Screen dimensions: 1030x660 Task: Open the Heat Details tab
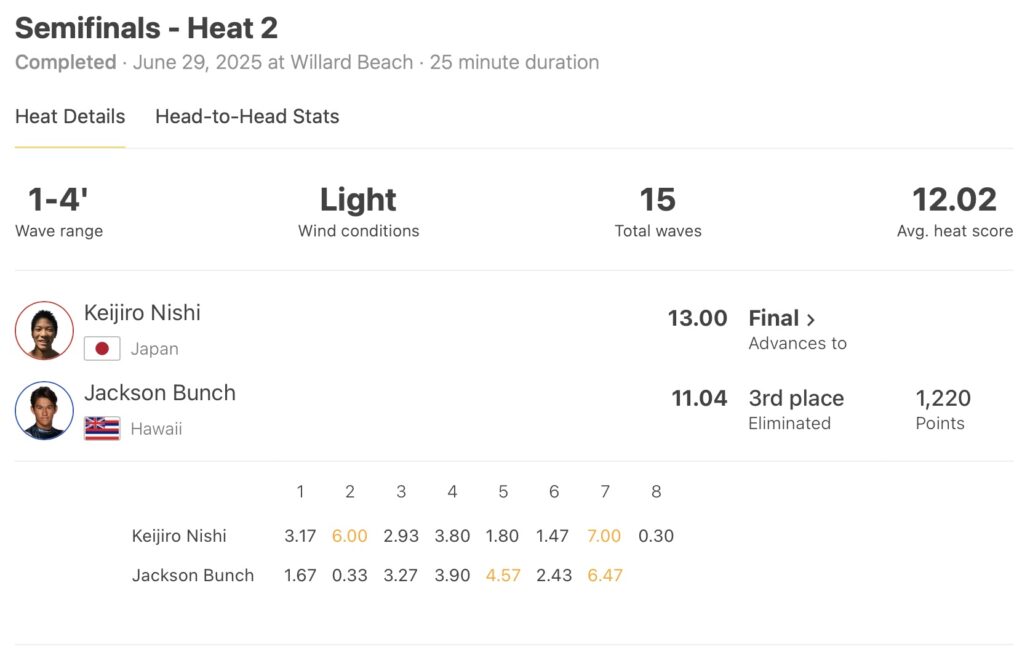pos(70,117)
